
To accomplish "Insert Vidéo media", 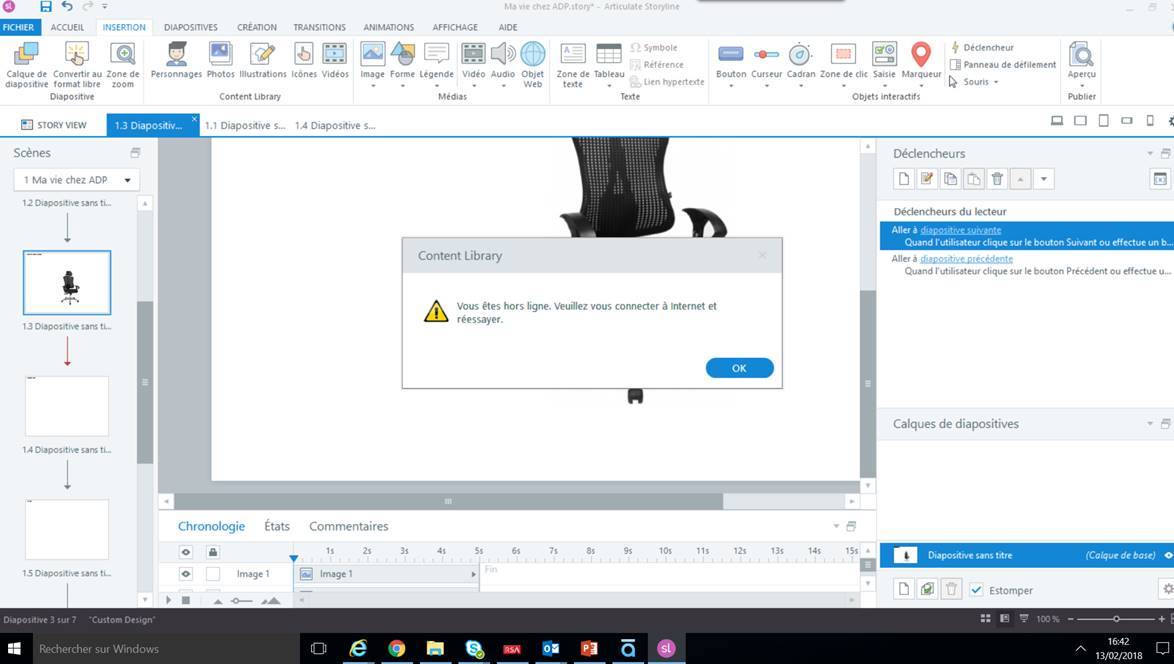I will (x=473, y=60).
